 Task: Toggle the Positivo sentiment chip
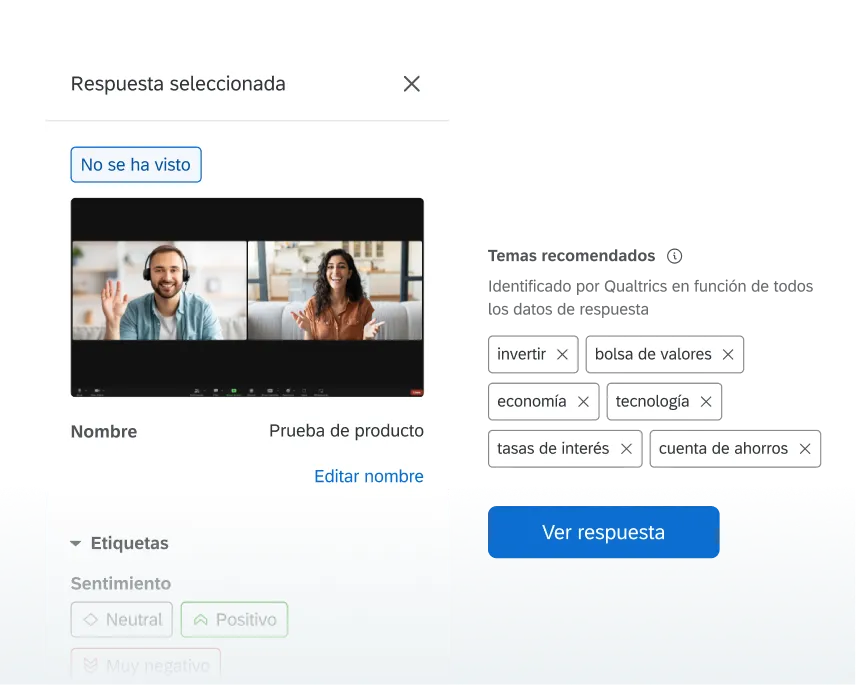coord(234,619)
